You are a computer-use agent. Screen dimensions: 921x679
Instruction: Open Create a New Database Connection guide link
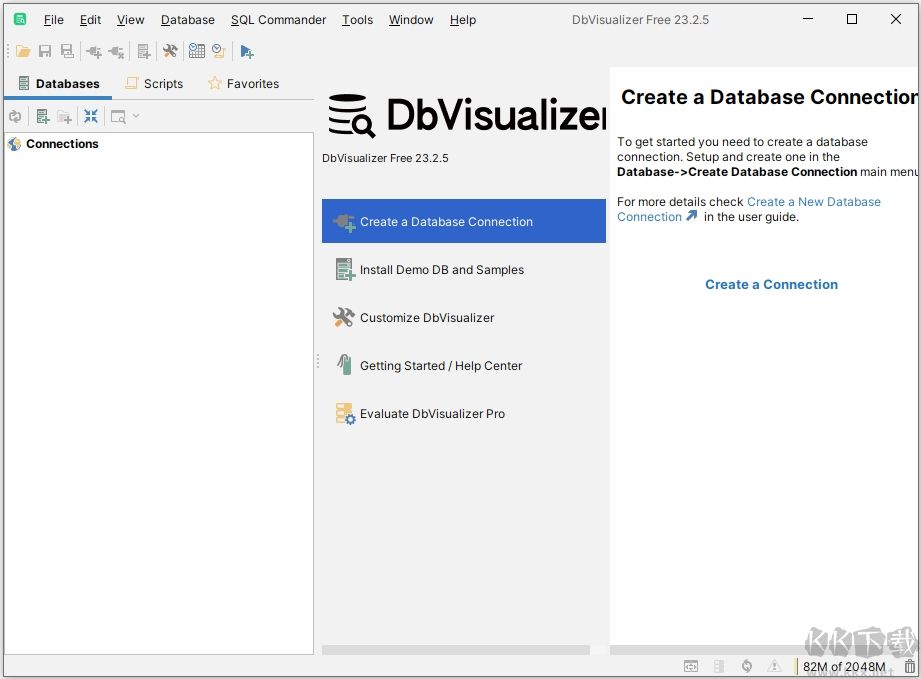pos(814,201)
